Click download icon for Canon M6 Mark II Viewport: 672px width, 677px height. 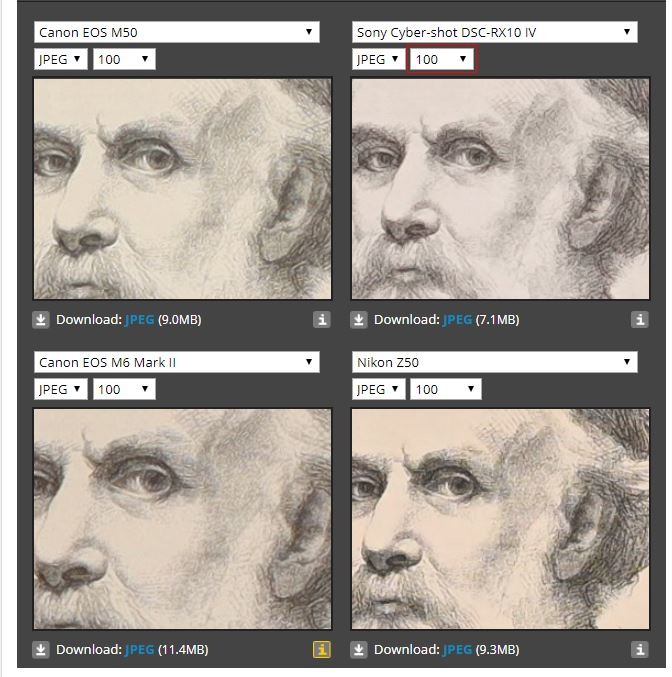tap(41, 650)
